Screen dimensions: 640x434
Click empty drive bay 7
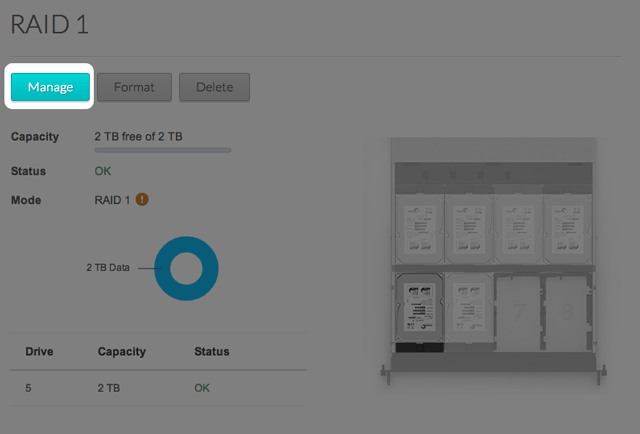pos(518,311)
